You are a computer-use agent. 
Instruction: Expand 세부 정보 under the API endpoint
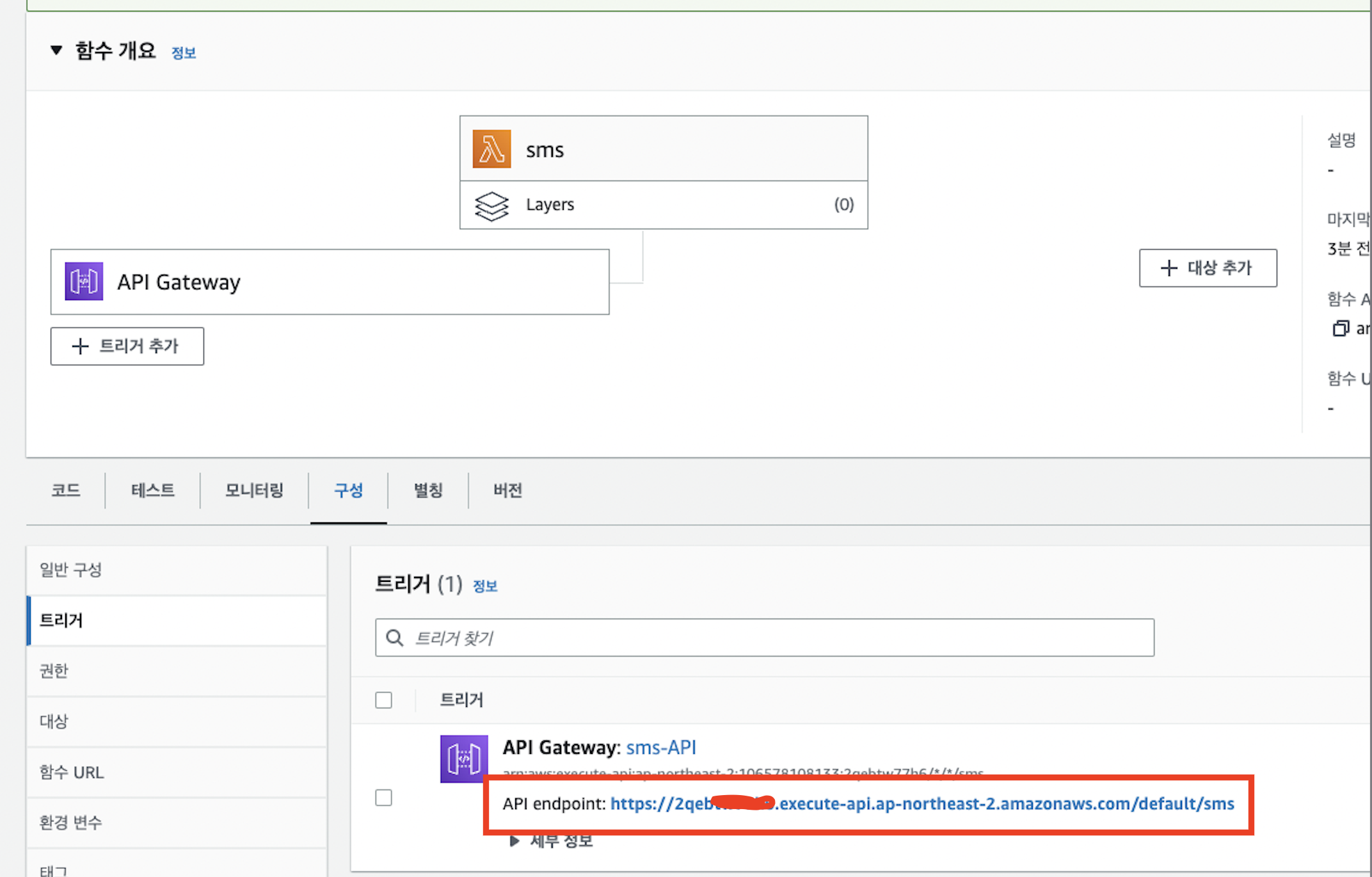tap(515, 841)
